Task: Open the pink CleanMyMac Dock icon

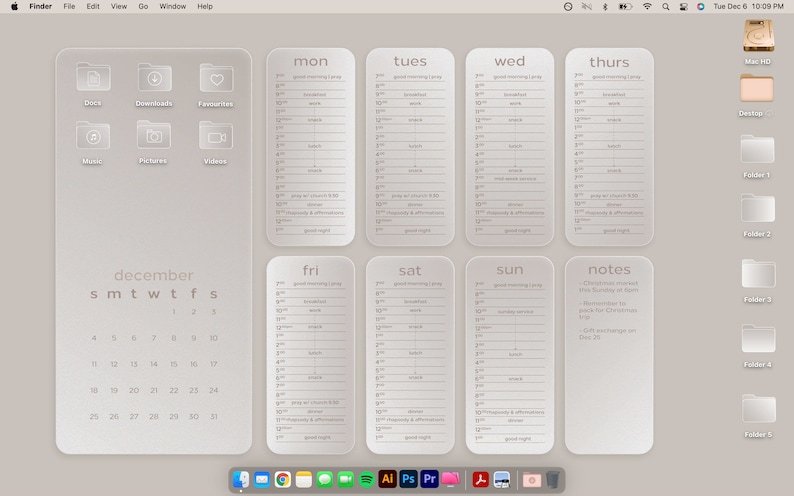Action: [450, 479]
